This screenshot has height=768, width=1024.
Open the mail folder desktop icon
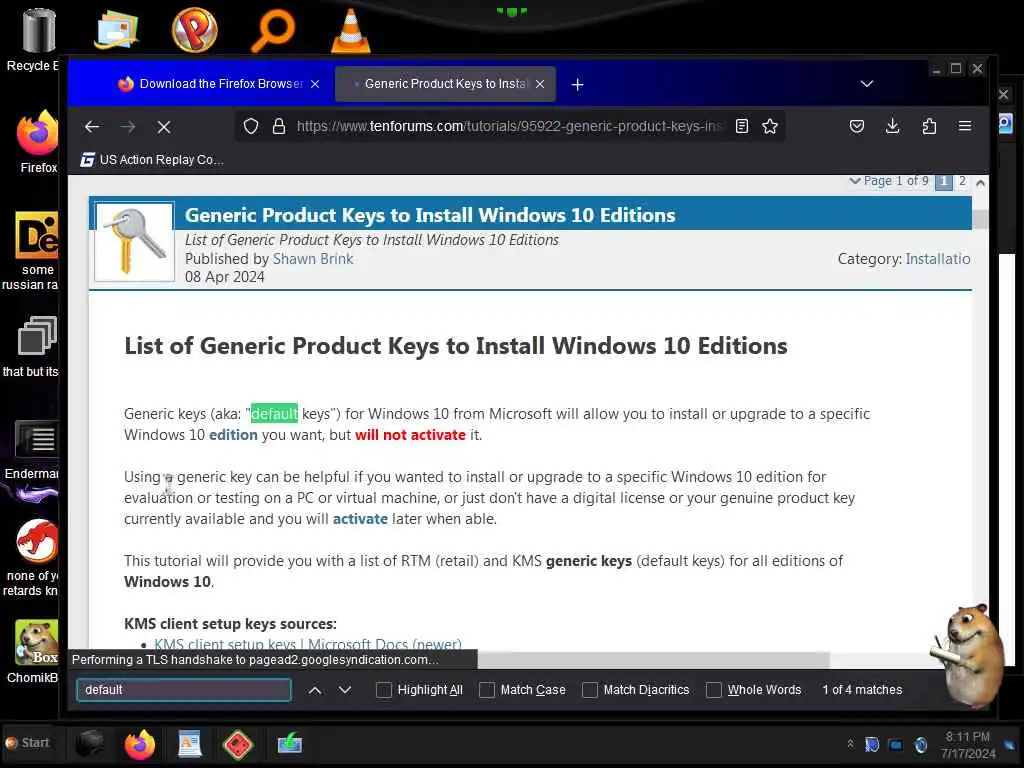[116, 30]
